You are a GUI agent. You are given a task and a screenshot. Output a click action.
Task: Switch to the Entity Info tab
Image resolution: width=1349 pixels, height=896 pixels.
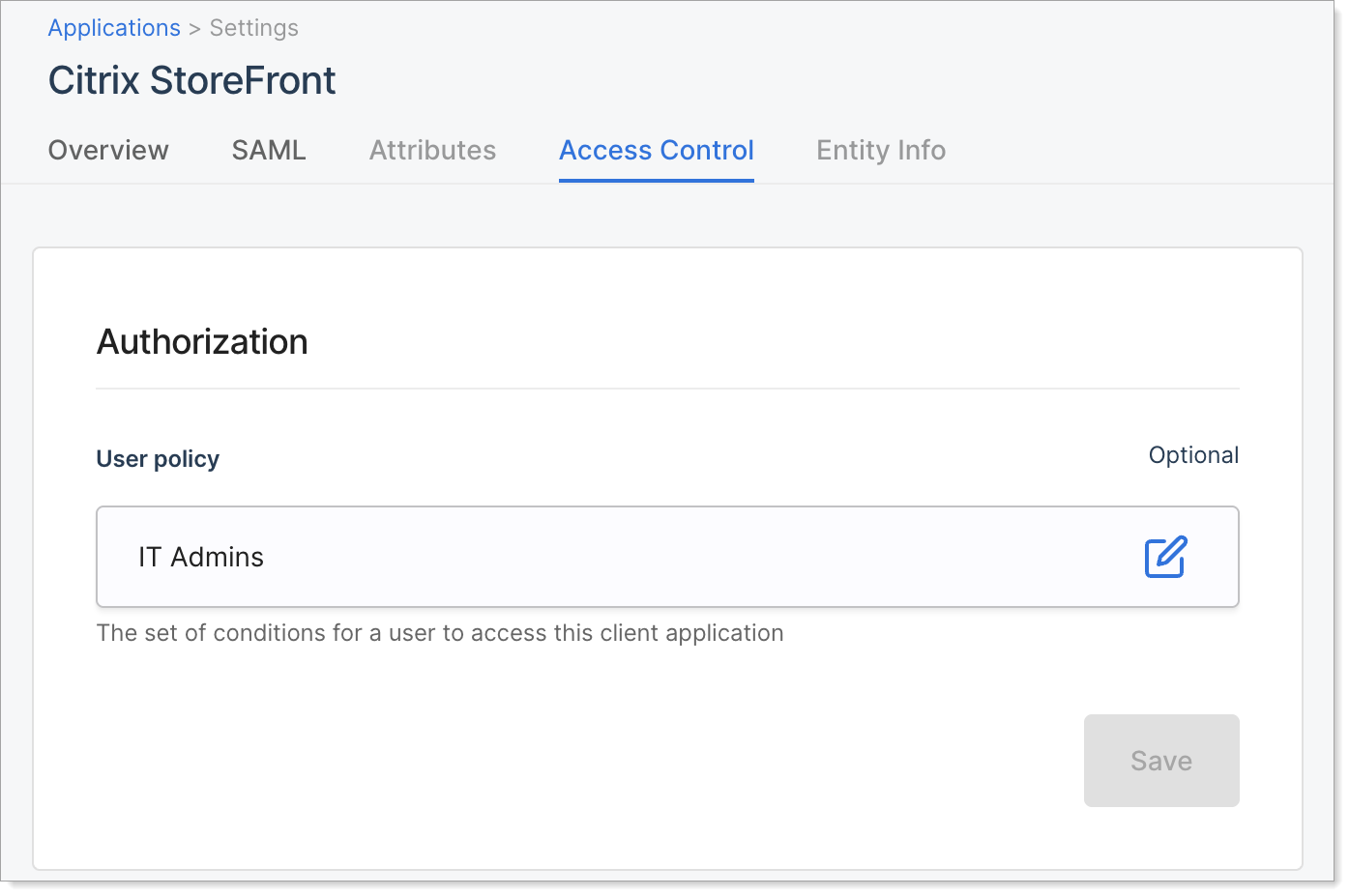(x=881, y=150)
